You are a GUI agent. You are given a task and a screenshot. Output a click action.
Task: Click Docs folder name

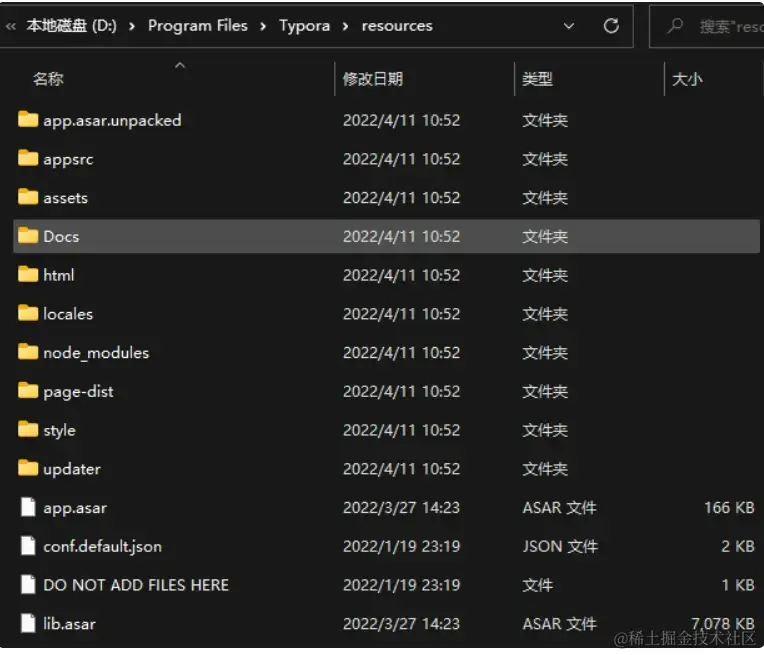click(x=61, y=236)
